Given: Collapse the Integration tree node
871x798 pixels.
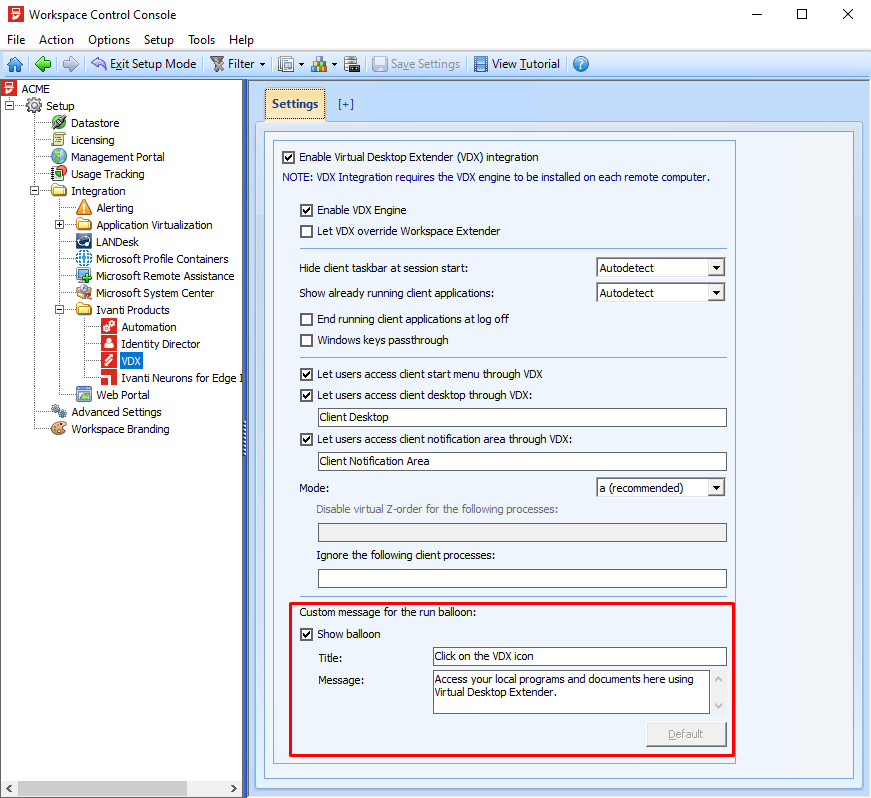Looking at the screenshot, I should [34, 190].
